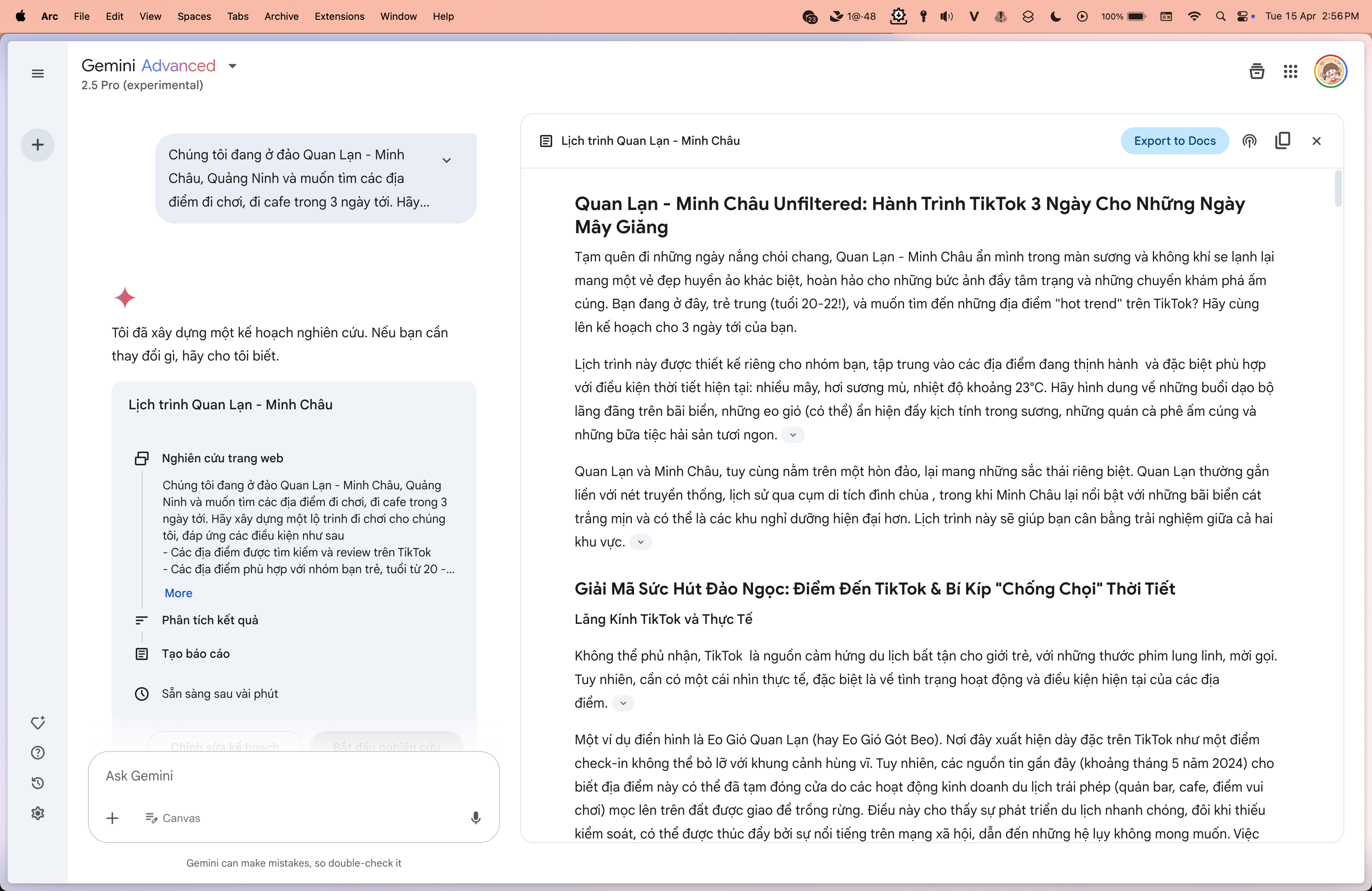This screenshot has height=891, width=1372.
Task: Open the Archive menu
Action: point(281,16)
